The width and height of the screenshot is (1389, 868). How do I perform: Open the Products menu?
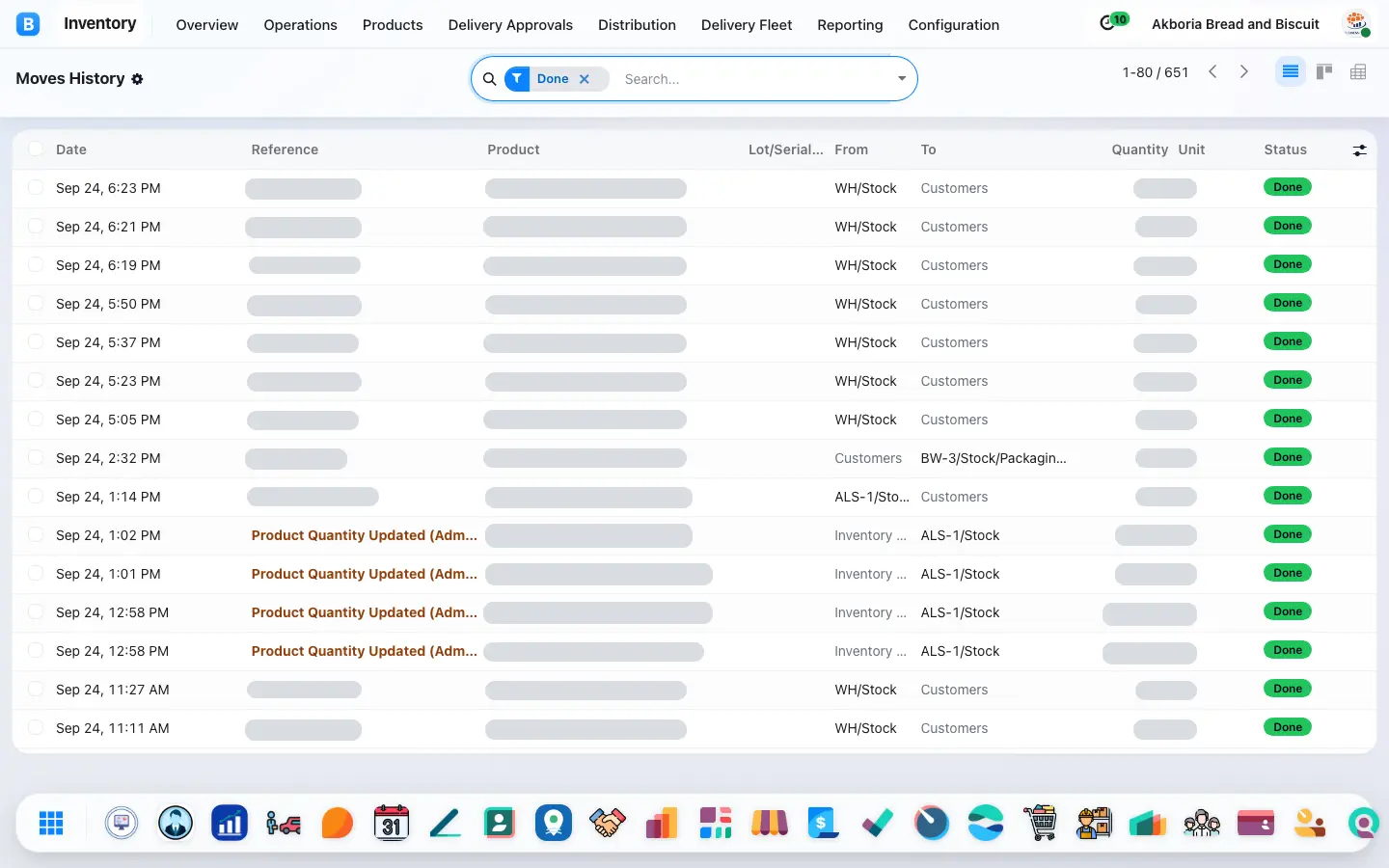click(x=393, y=25)
